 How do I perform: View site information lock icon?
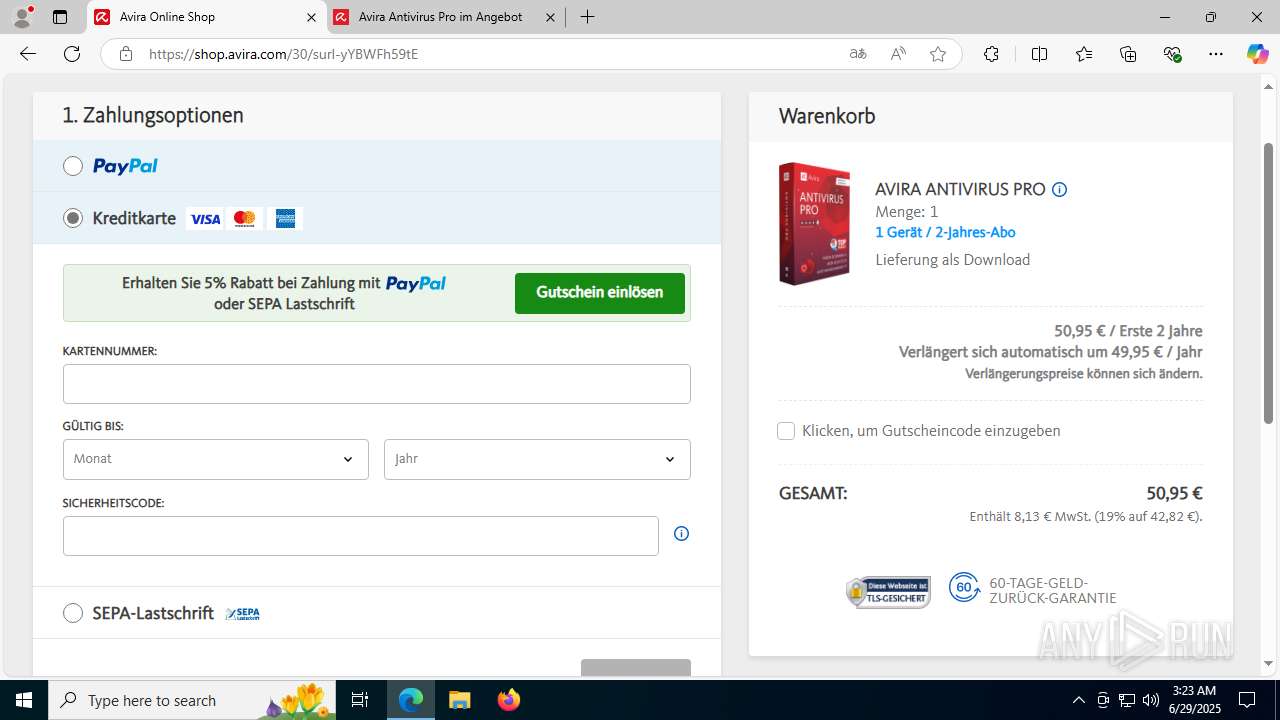[x=126, y=54]
